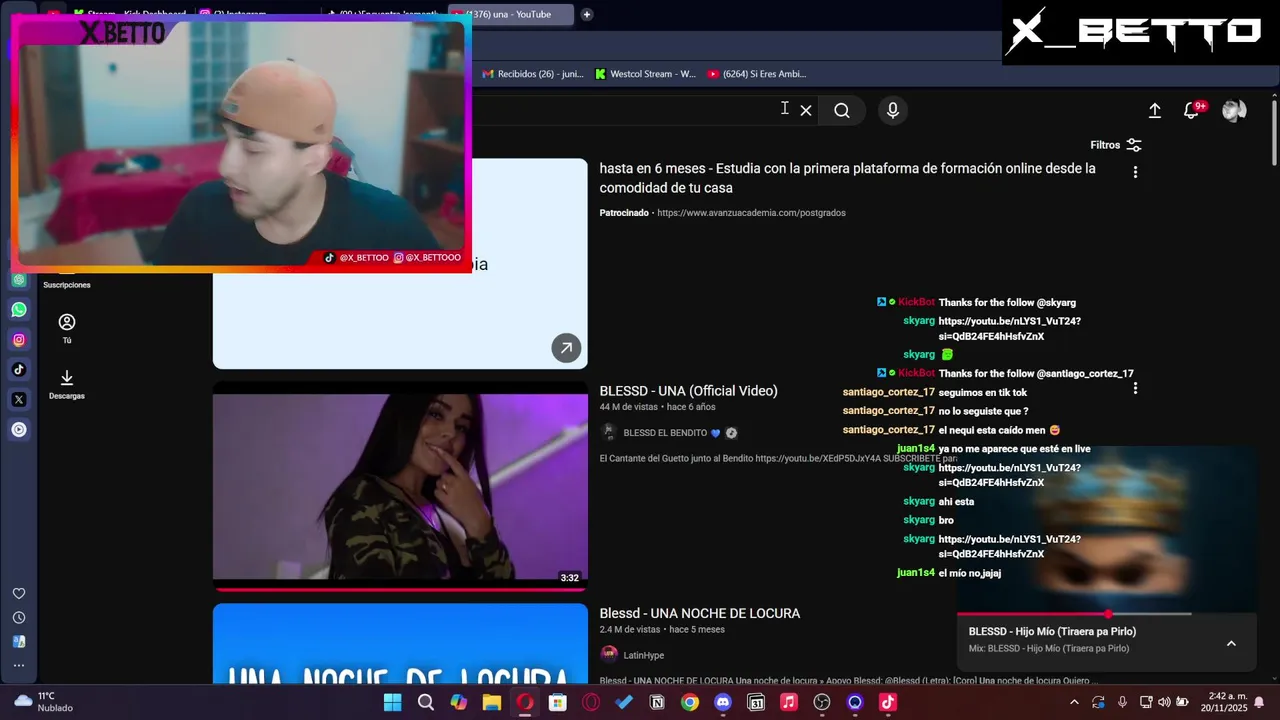Image resolution: width=1280 pixels, height=720 pixels.
Task: Open 'Westcol Stream' Kick bookmark
Action: 645,74
